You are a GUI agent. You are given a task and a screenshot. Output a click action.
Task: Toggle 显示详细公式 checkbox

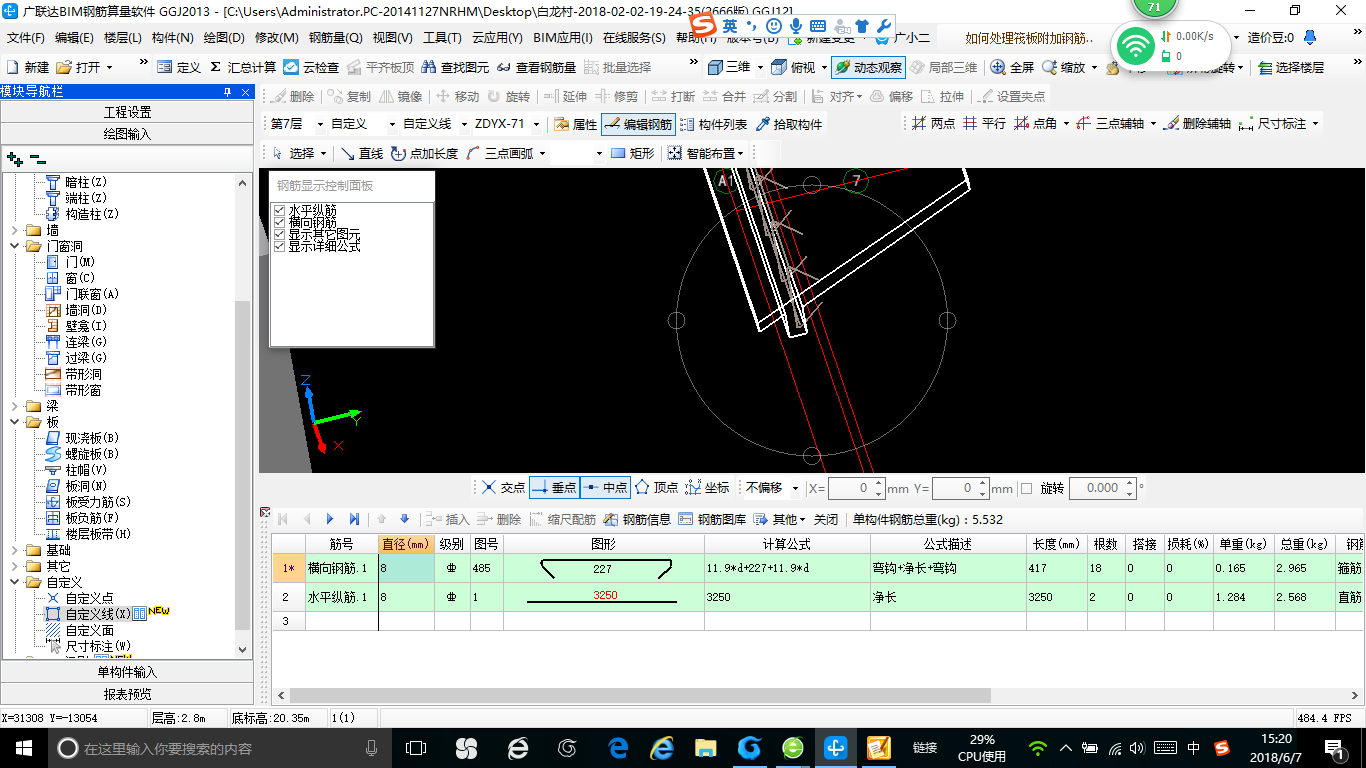[279, 246]
